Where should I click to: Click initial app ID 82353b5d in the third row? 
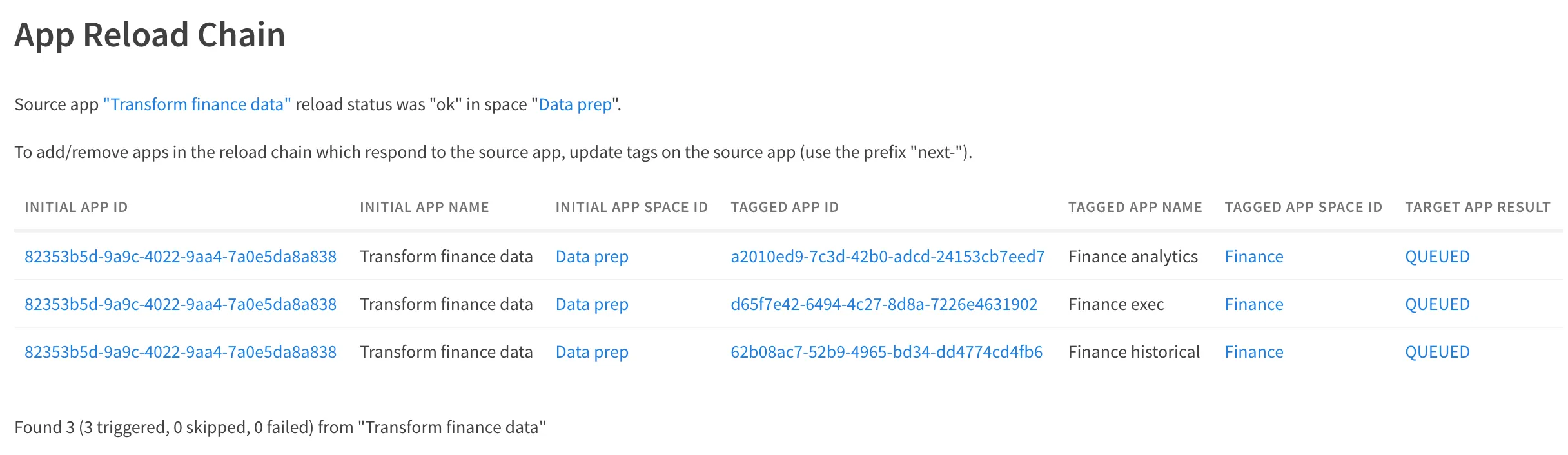(181, 352)
